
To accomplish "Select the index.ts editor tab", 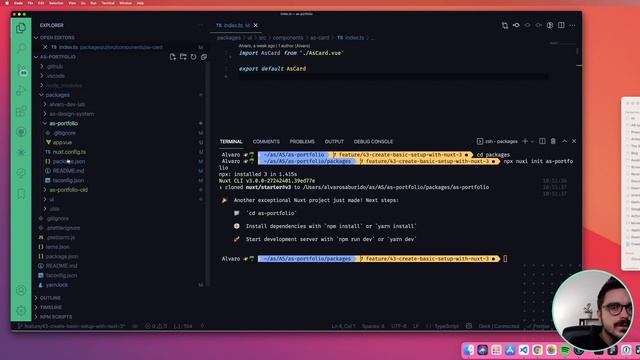I will point(236,25).
